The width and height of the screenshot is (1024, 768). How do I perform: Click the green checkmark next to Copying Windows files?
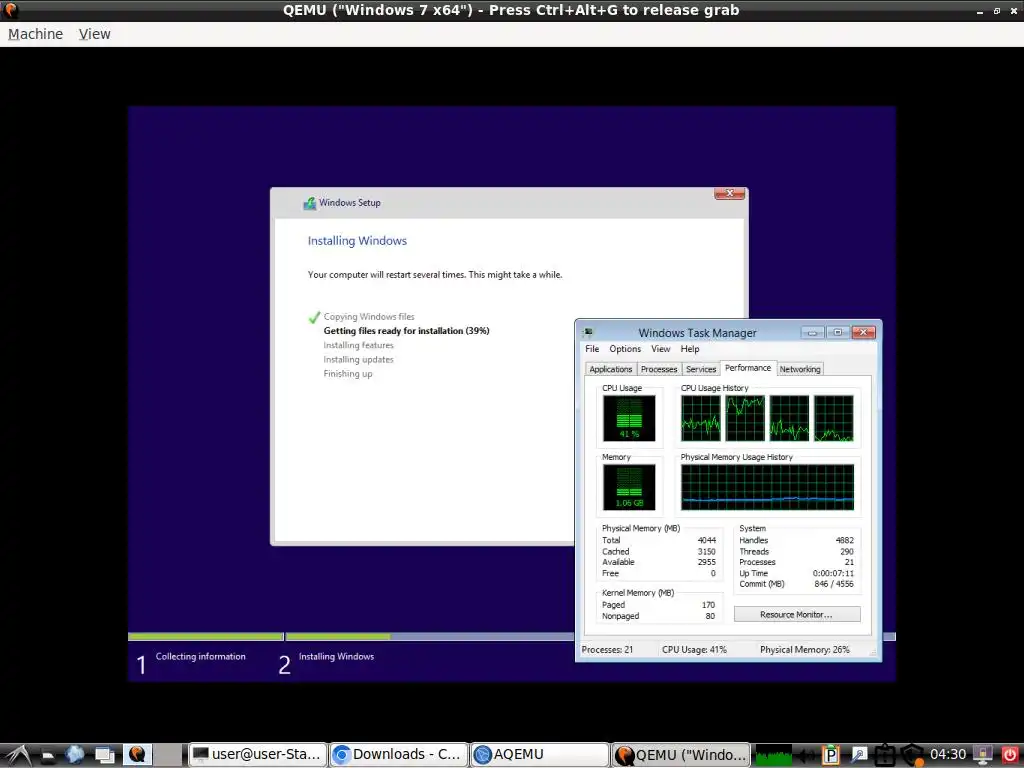pyautogui.click(x=314, y=317)
